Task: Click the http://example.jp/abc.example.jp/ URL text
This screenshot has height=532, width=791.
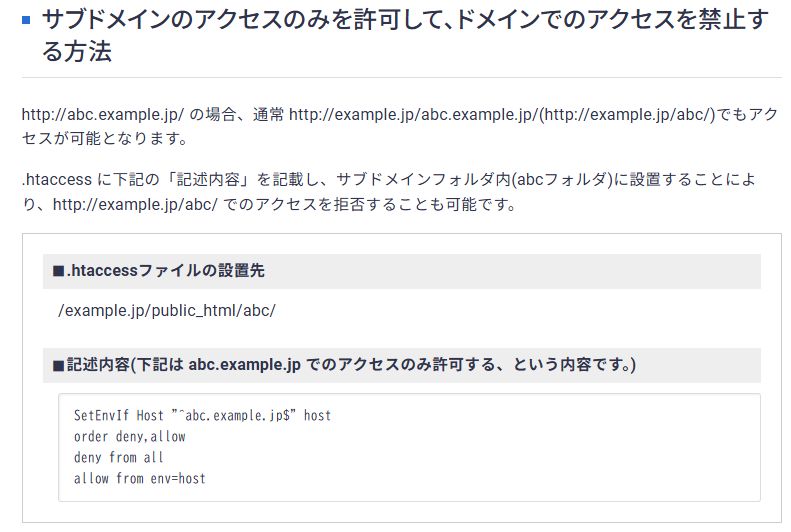Action: click(414, 114)
